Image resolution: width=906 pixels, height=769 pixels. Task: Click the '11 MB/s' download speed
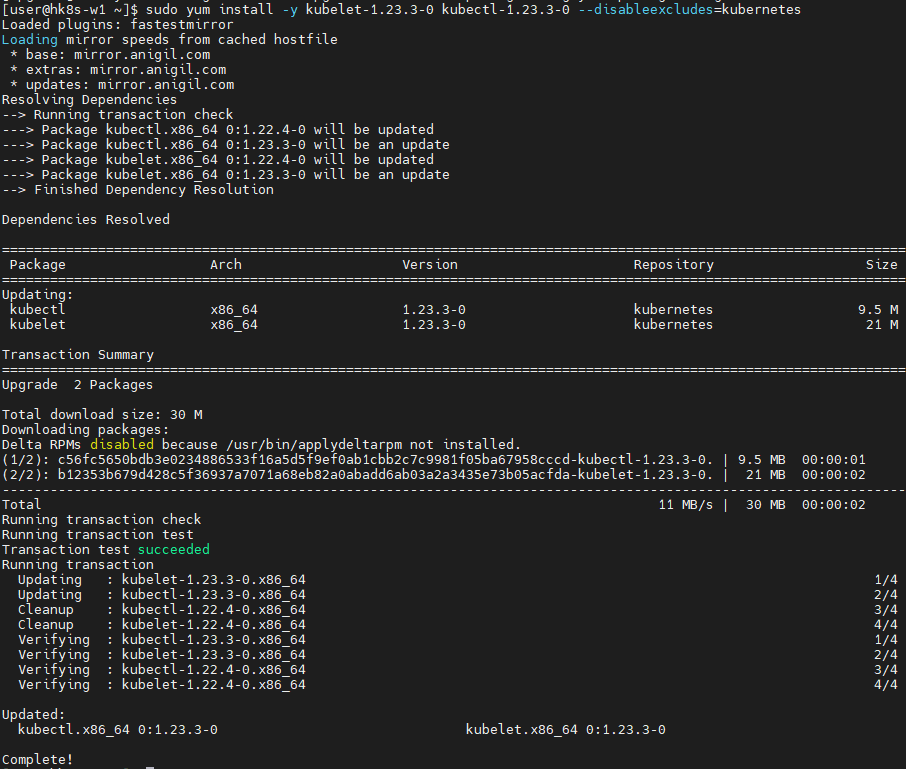pyautogui.click(x=686, y=505)
